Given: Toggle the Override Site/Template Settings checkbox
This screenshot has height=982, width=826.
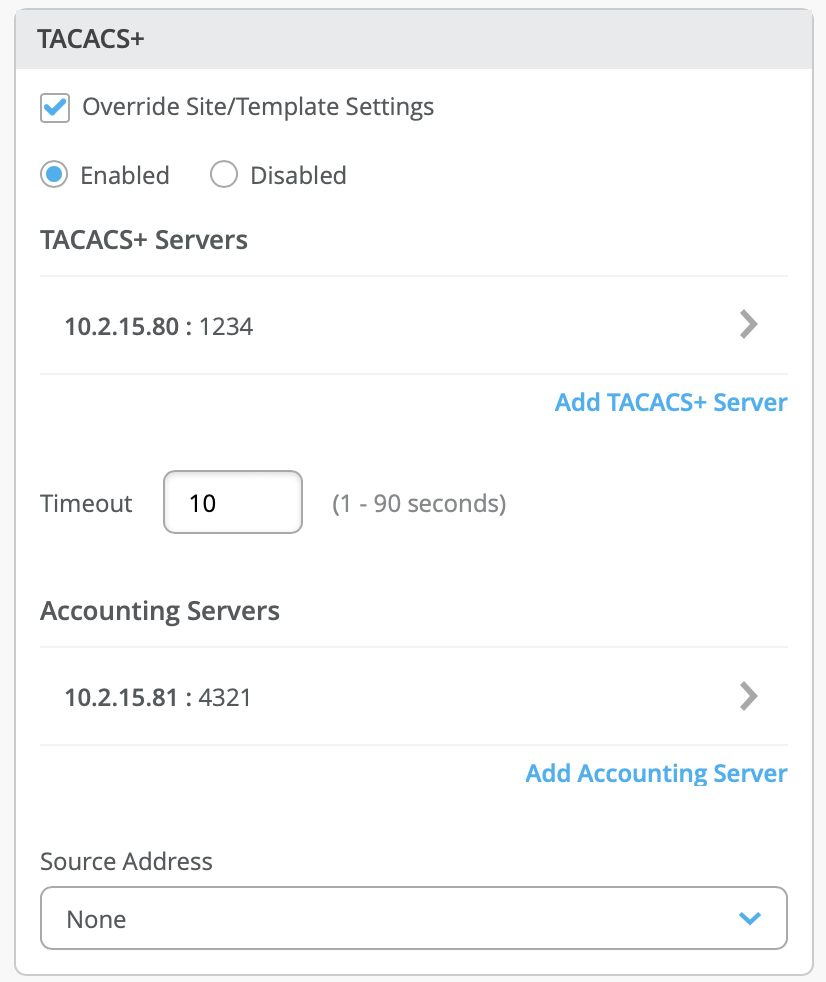Looking at the screenshot, I should [55, 107].
